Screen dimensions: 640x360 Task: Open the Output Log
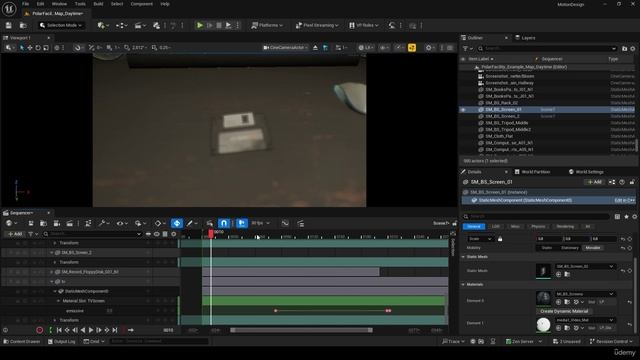62,342
